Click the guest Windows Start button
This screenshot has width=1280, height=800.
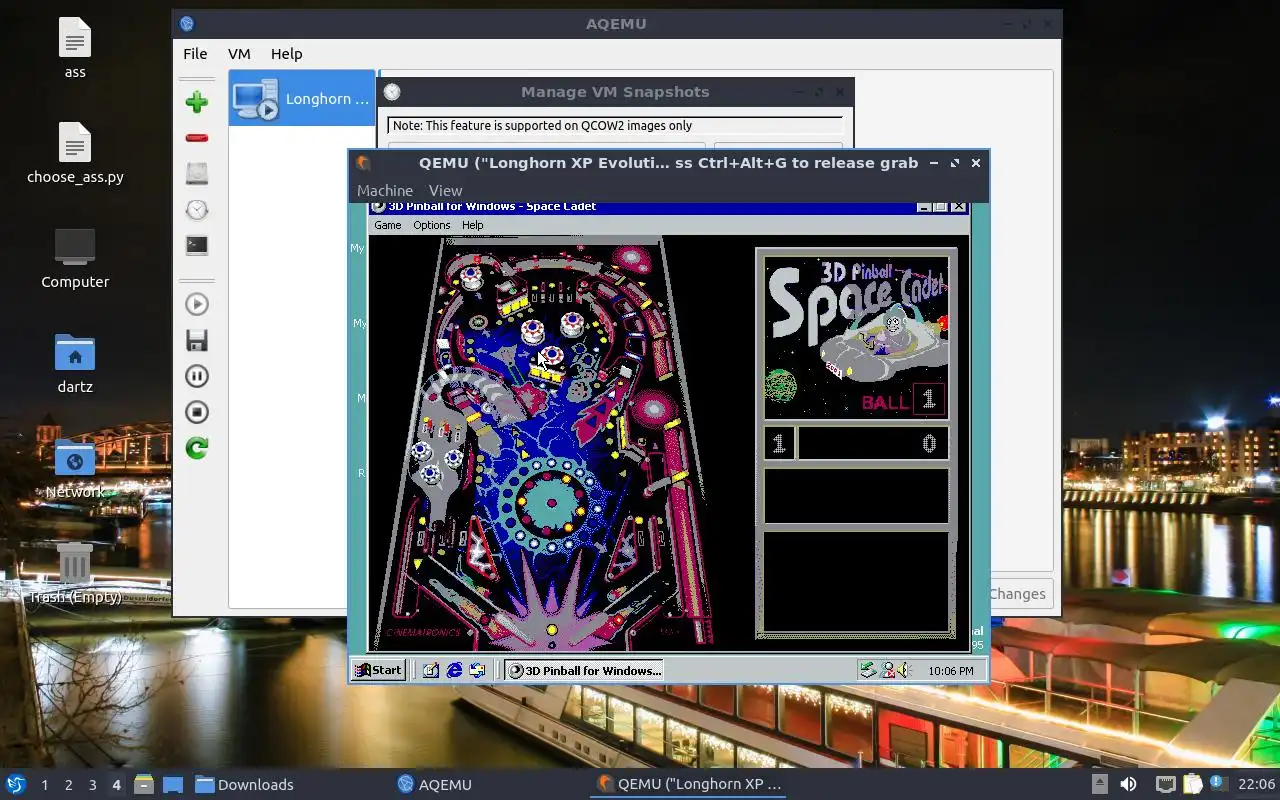(378, 670)
